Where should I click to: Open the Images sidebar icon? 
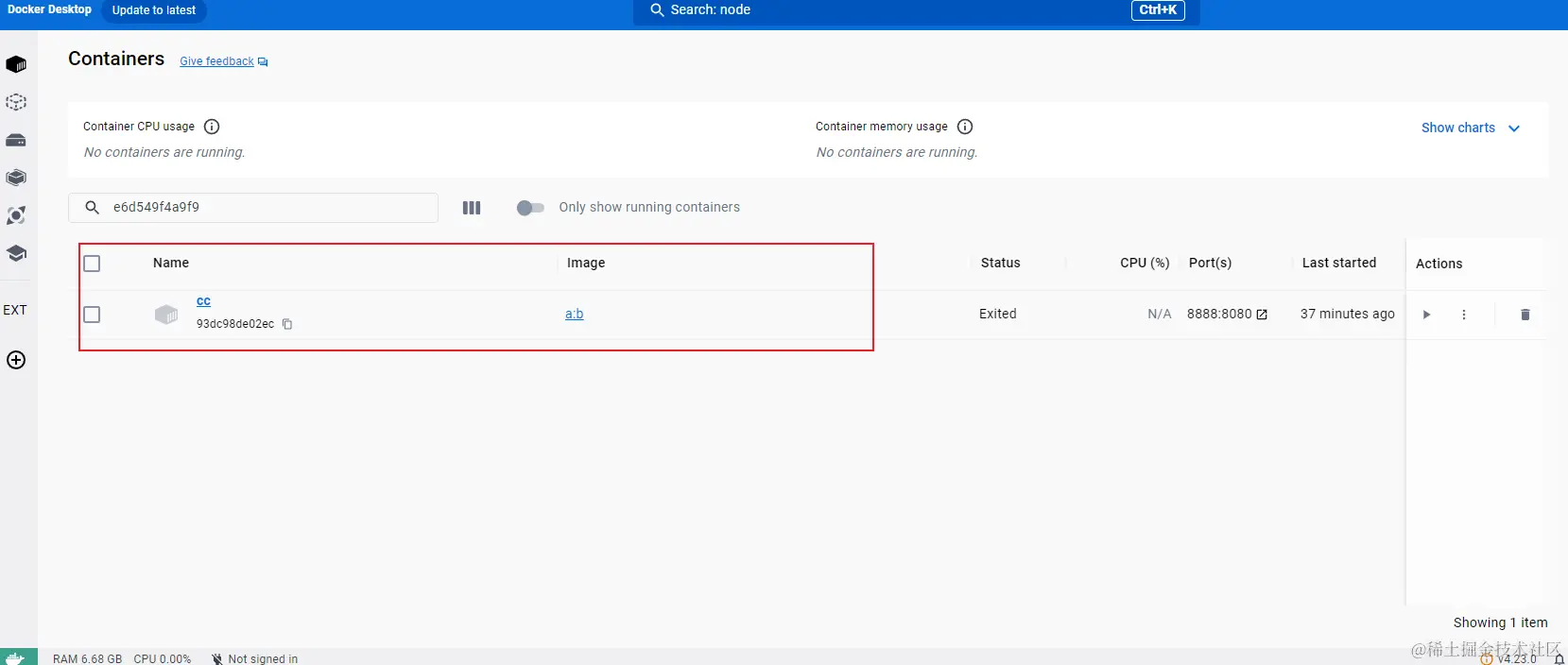pos(16,102)
